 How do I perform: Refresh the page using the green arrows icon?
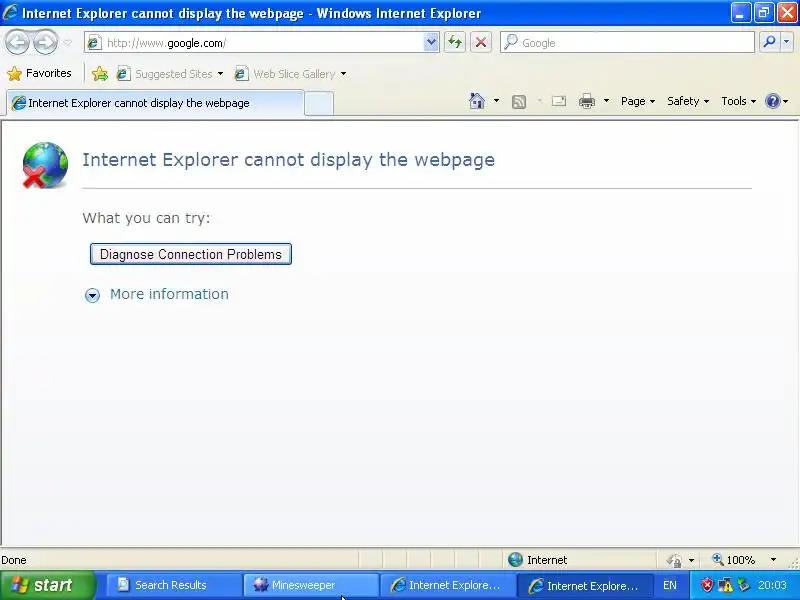tap(455, 43)
